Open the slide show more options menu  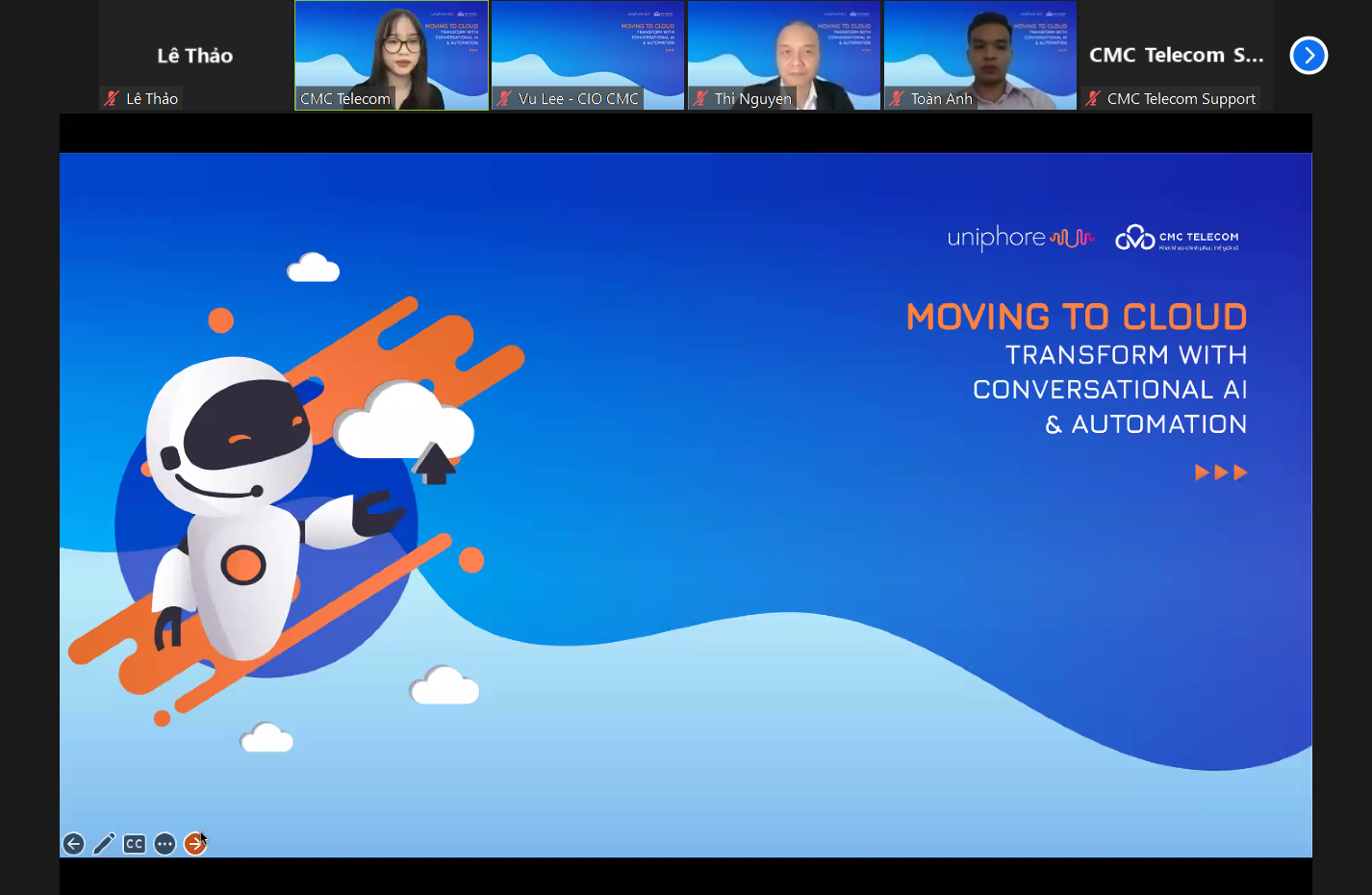[x=165, y=844]
